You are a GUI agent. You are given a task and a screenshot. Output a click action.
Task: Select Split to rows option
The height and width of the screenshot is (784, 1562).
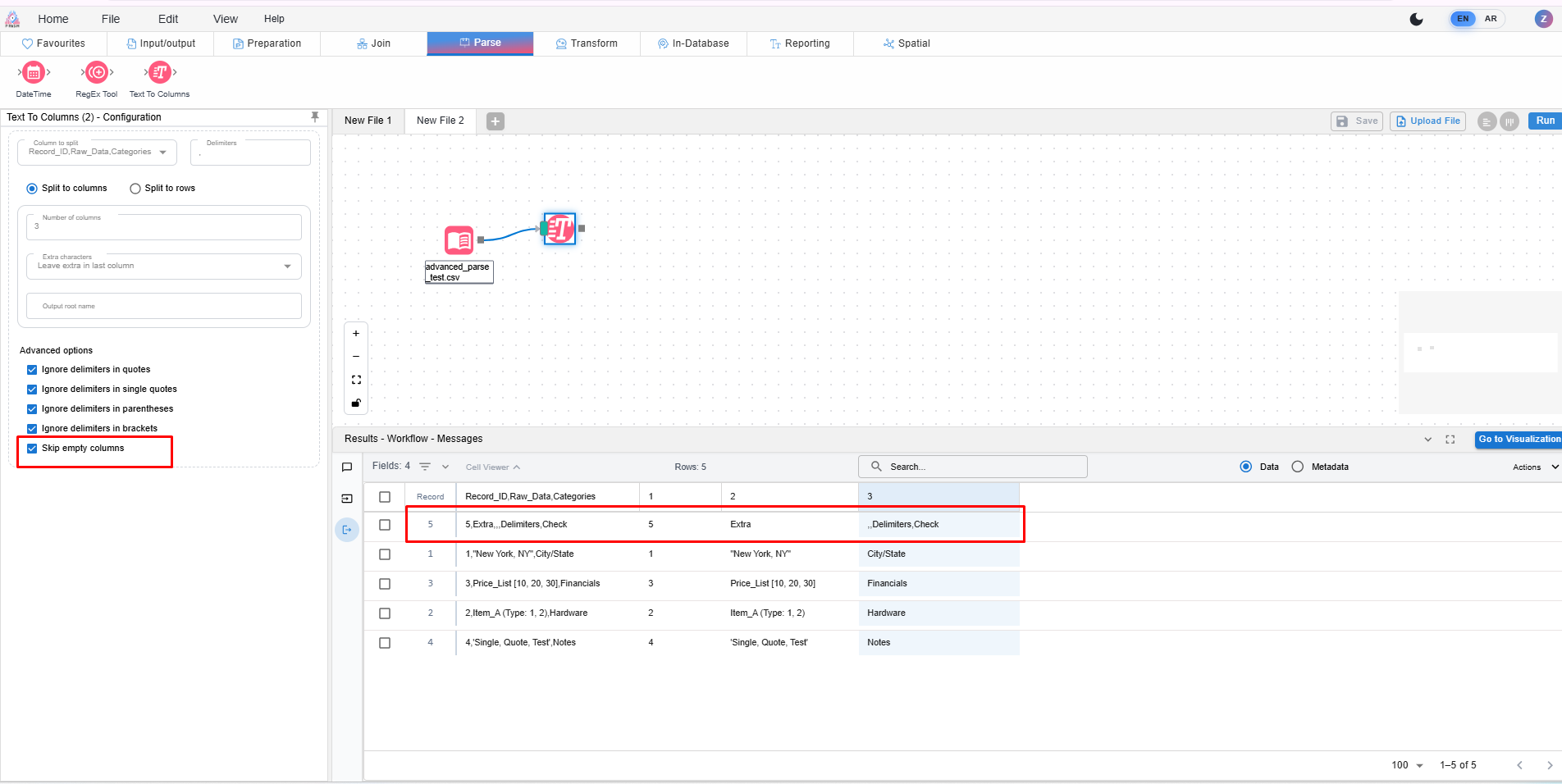(x=135, y=189)
